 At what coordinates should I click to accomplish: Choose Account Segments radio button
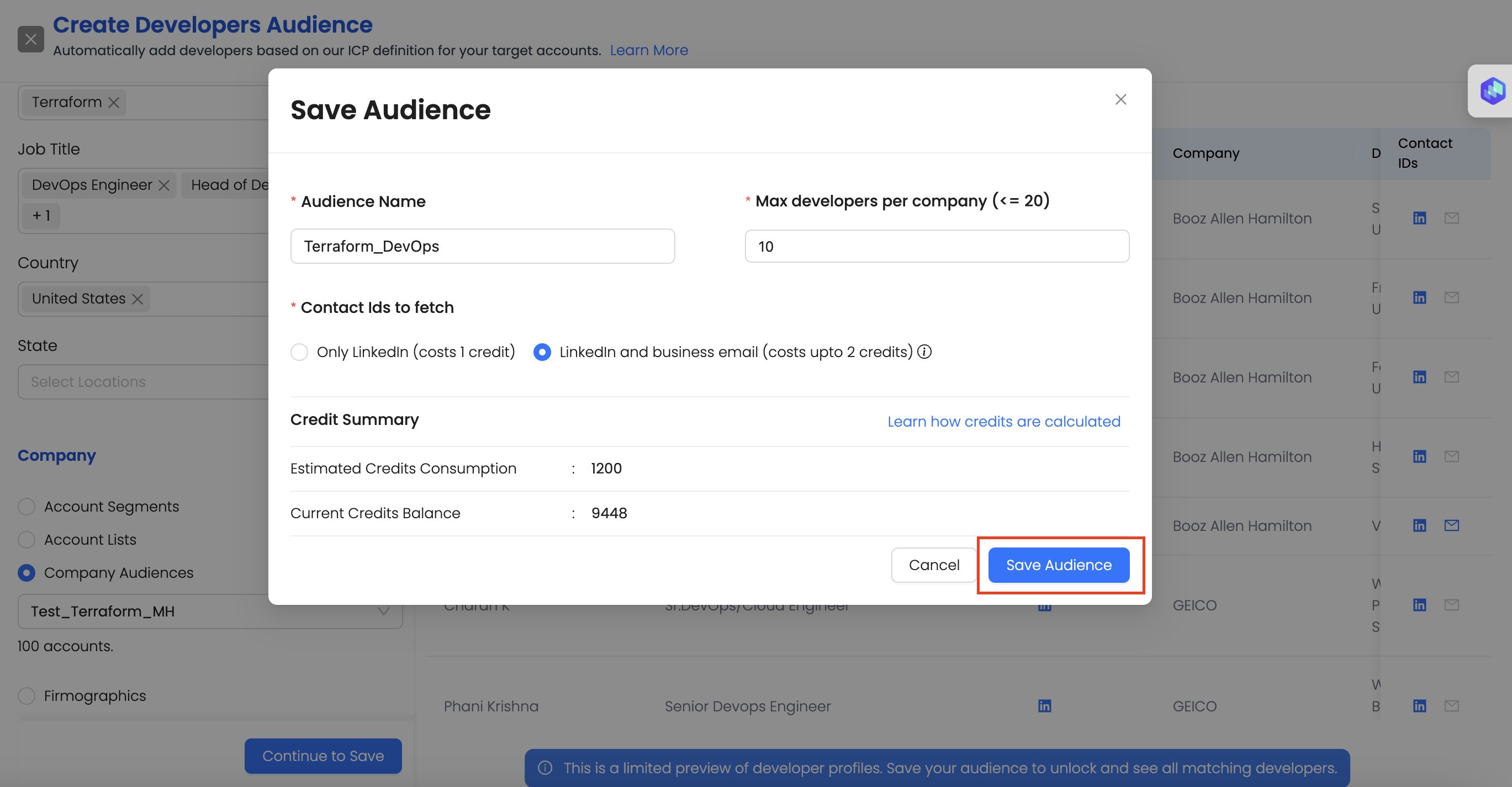(x=27, y=507)
